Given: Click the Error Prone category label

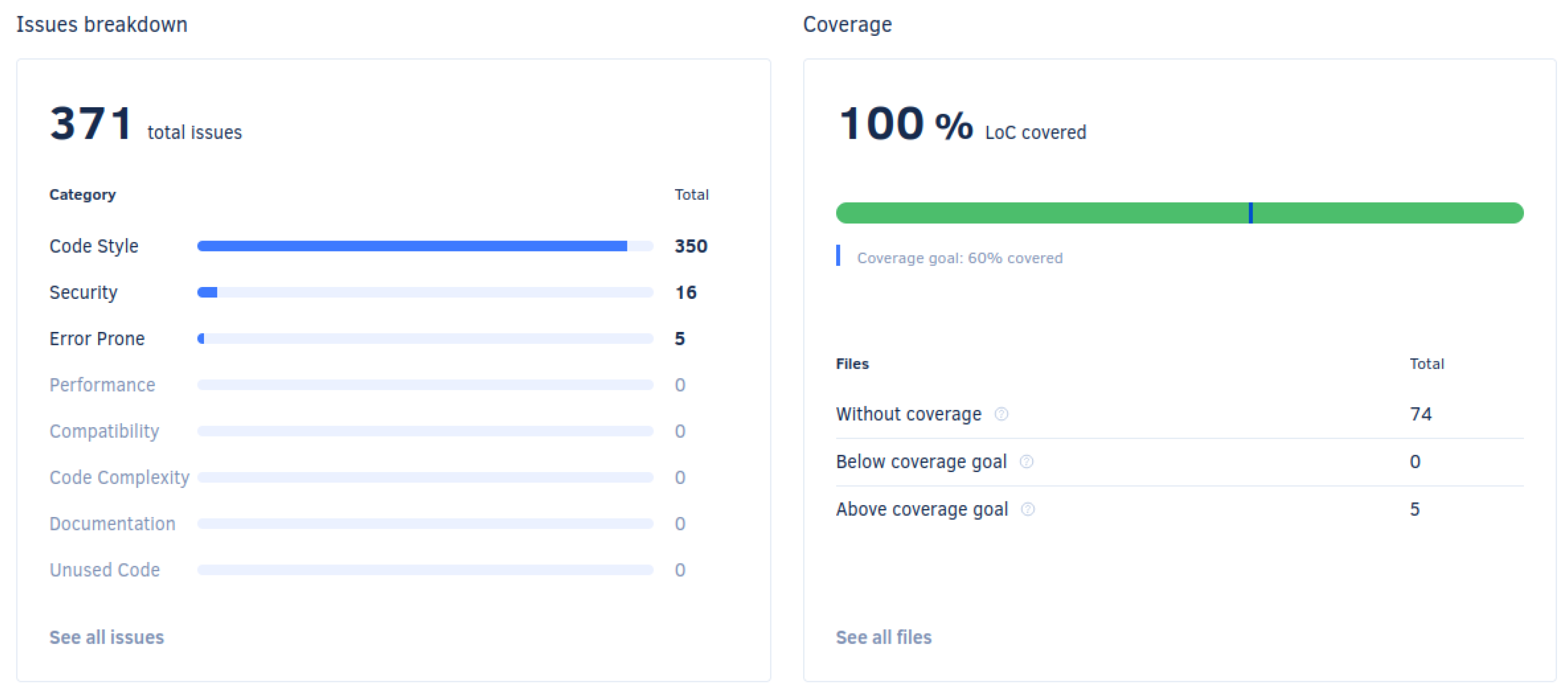Looking at the screenshot, I should coord(97,339).
